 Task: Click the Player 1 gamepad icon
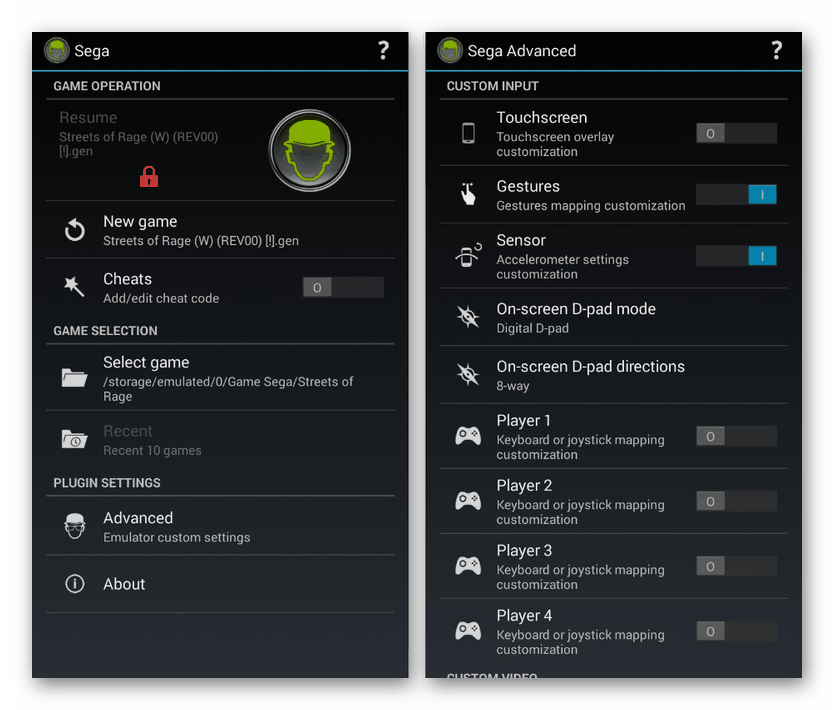click(x=468, y=436)
